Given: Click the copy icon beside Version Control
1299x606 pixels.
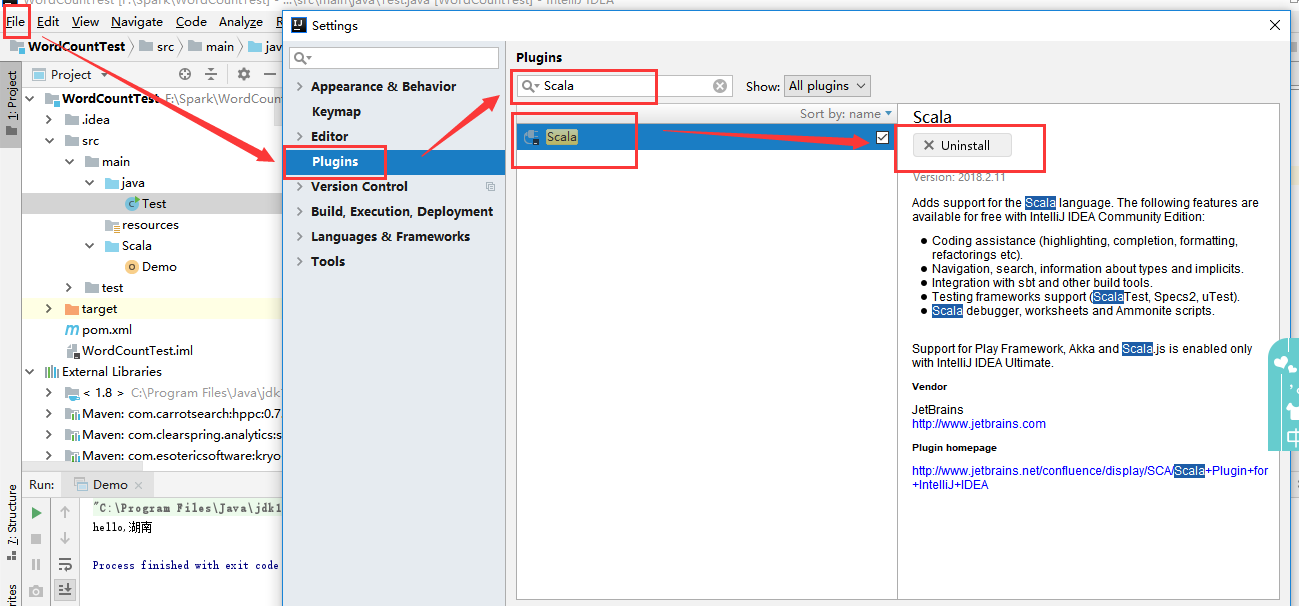Looking at the screenshot, I should point(490,187).
